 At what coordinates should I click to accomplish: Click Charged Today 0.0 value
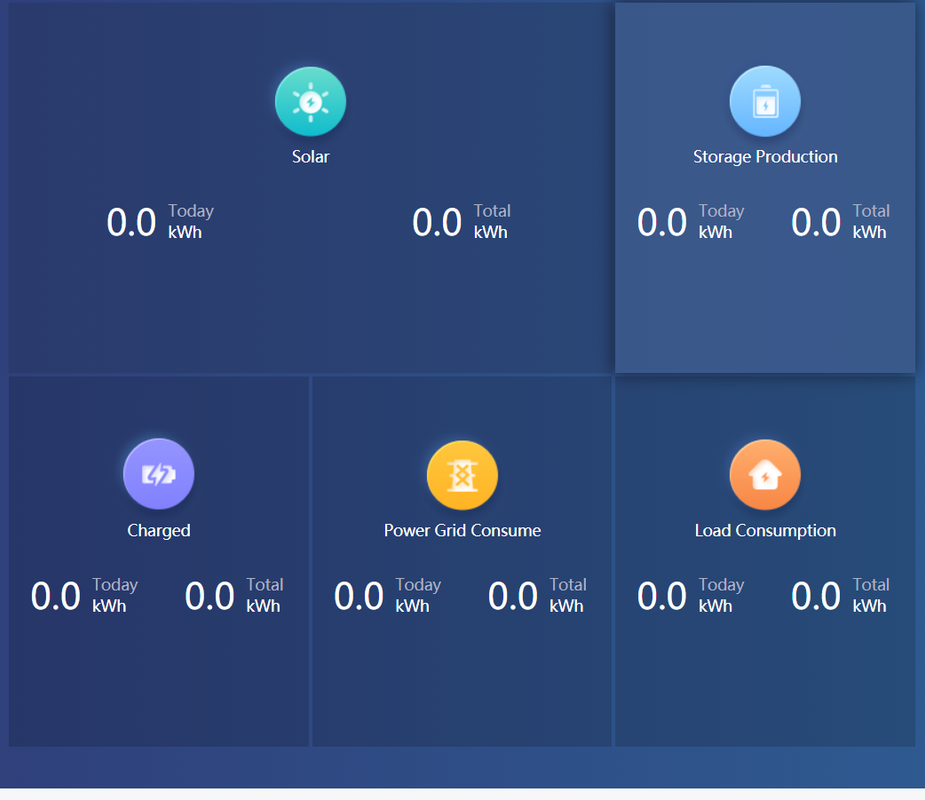tap(55, 596)
